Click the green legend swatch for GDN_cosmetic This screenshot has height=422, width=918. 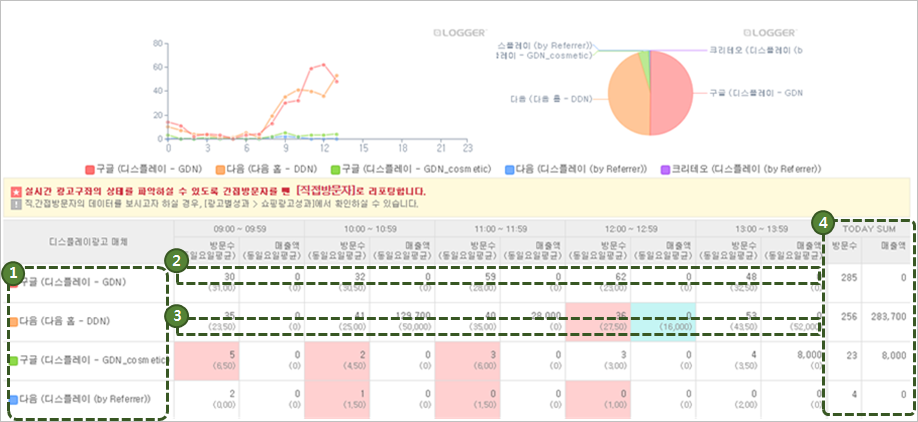tap(335, 170)
